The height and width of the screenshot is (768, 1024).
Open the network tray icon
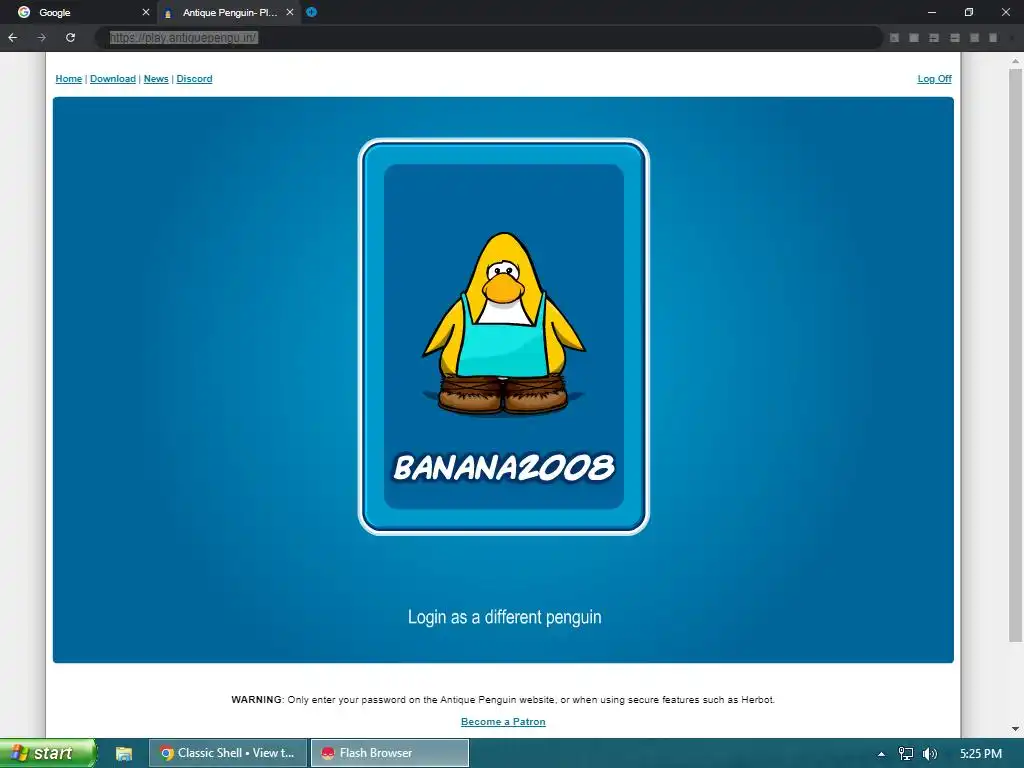(x=906, y=754)
